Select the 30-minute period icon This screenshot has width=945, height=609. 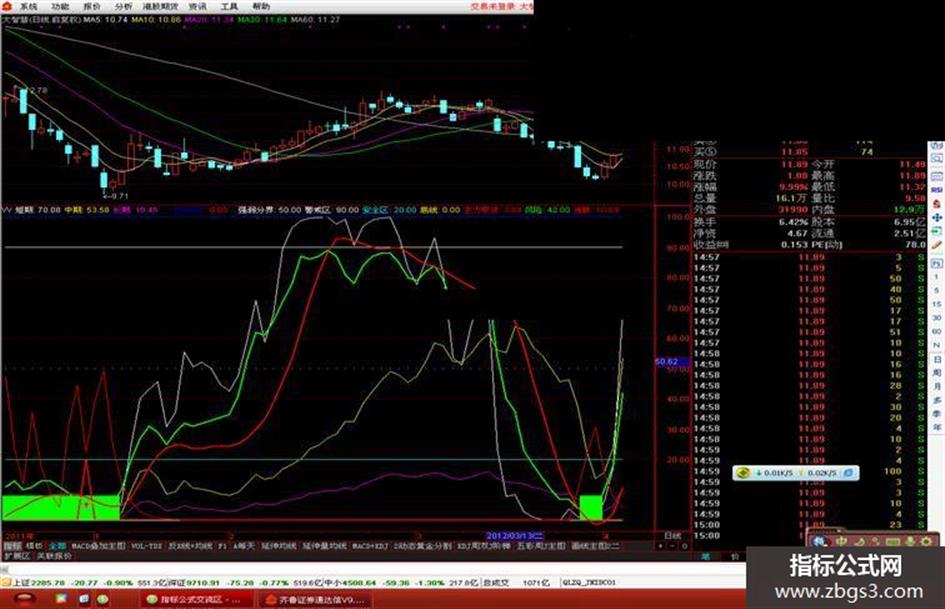click(x=937, y=318)
